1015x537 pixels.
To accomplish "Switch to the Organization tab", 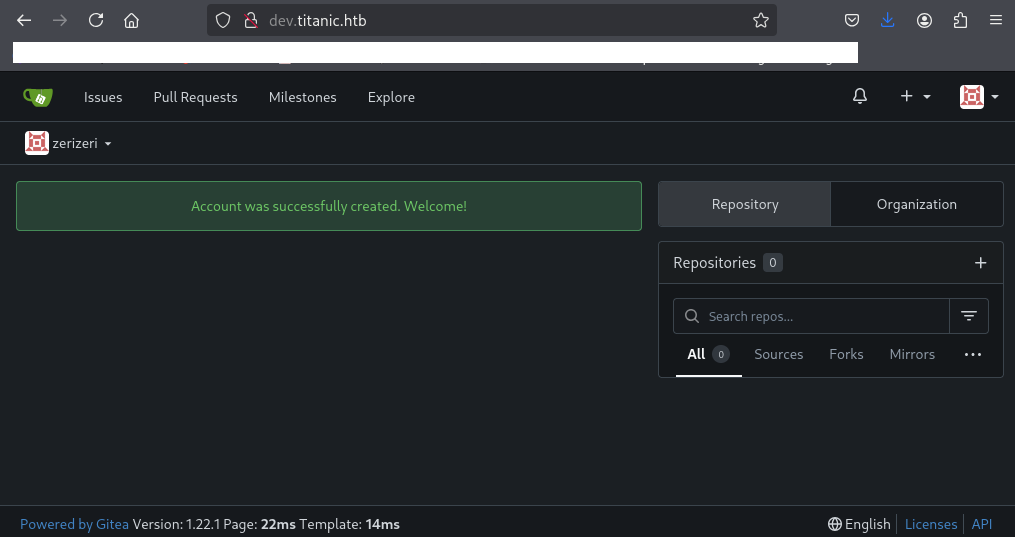I will pos(916,204).
